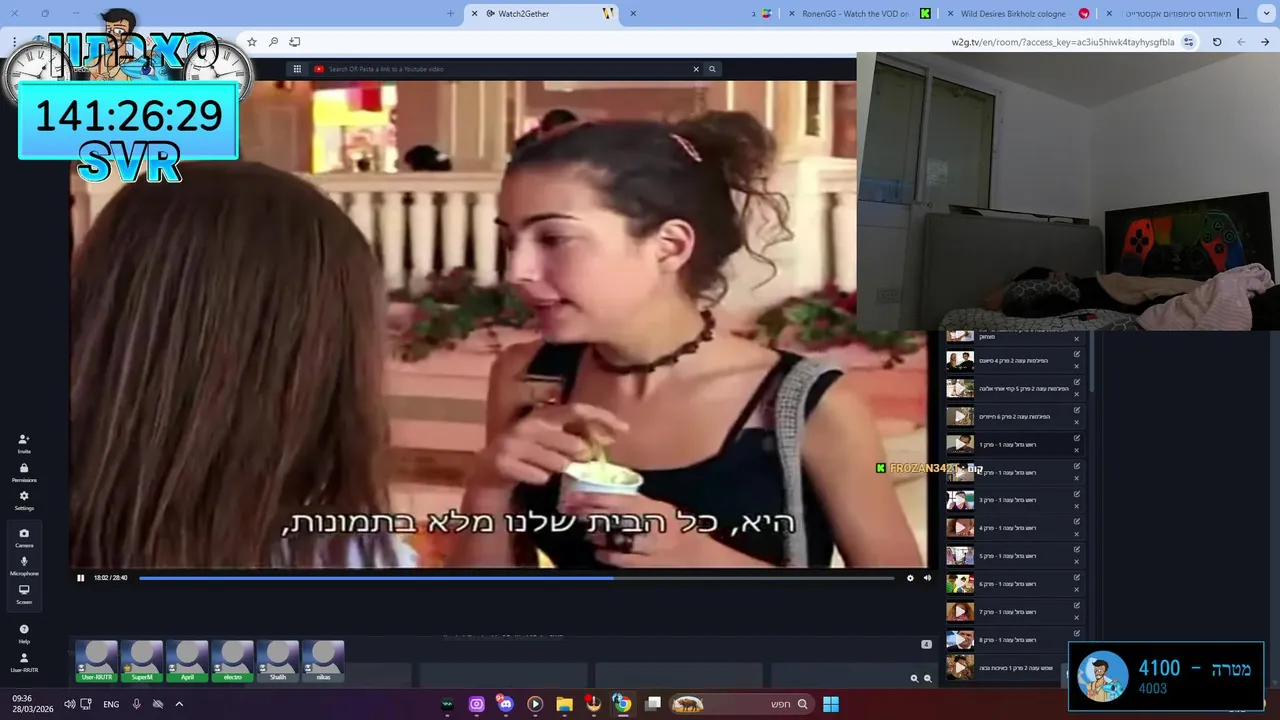Open the Invite option in sidebar
Image resolution: width=1280 pixels, height=720 pixels.
pyautogui.click(x=24, y=443)
